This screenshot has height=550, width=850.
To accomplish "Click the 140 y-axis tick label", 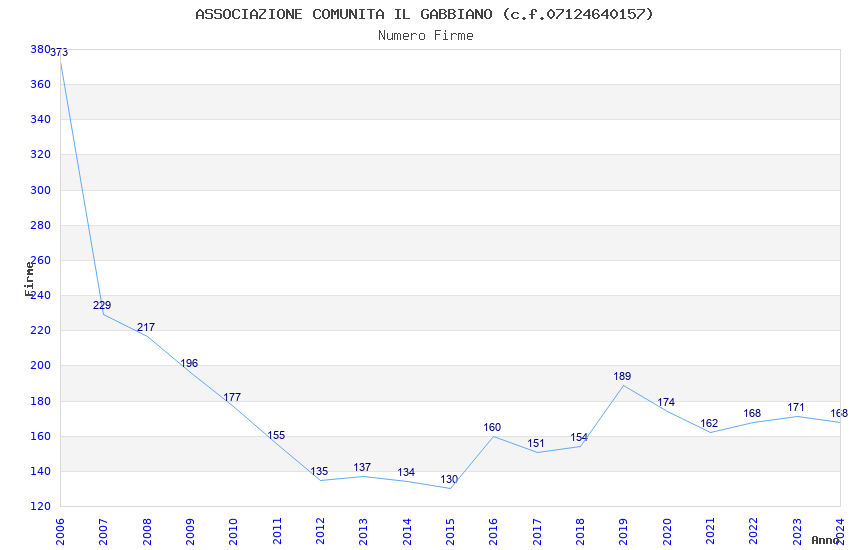I will [40, 471].
